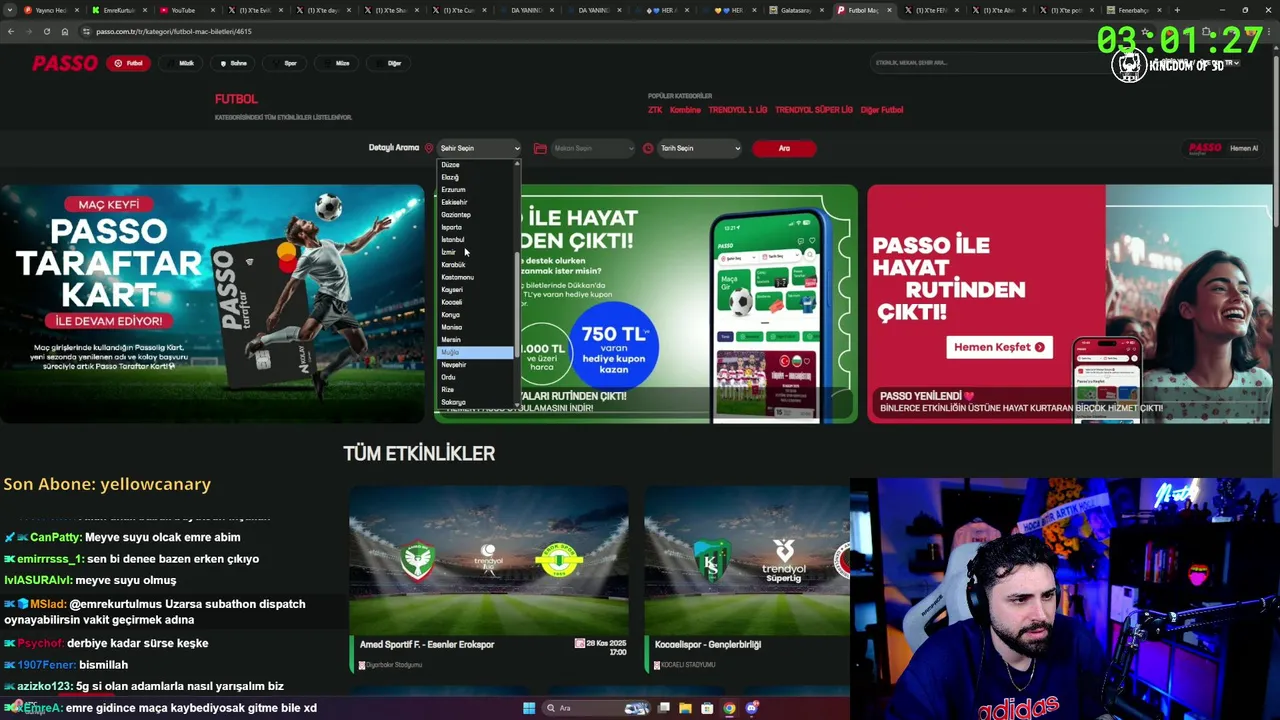1280x720 pixels.
Task: Open Discord from the taskbar
Action: (x=752, y=708)
